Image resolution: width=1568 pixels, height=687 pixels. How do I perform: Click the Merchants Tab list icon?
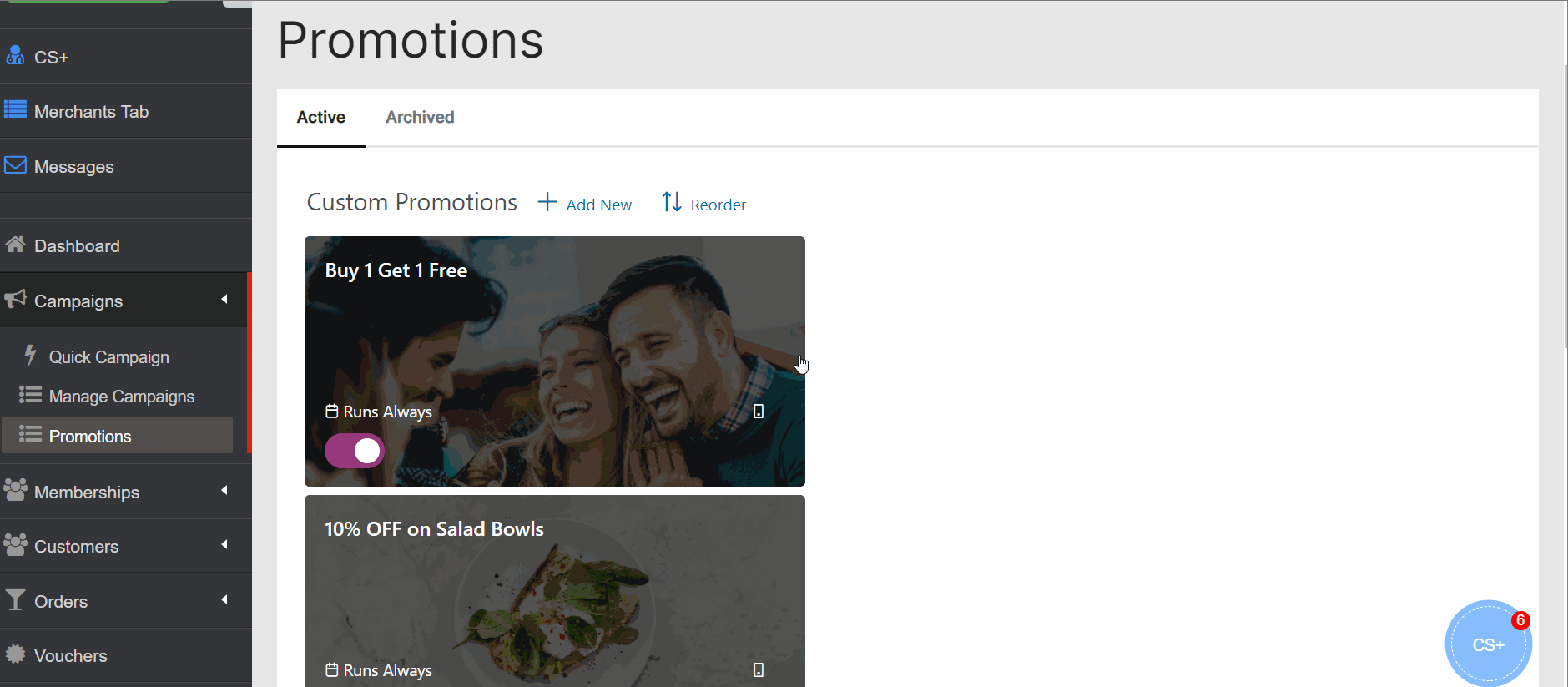pos(15,109)
